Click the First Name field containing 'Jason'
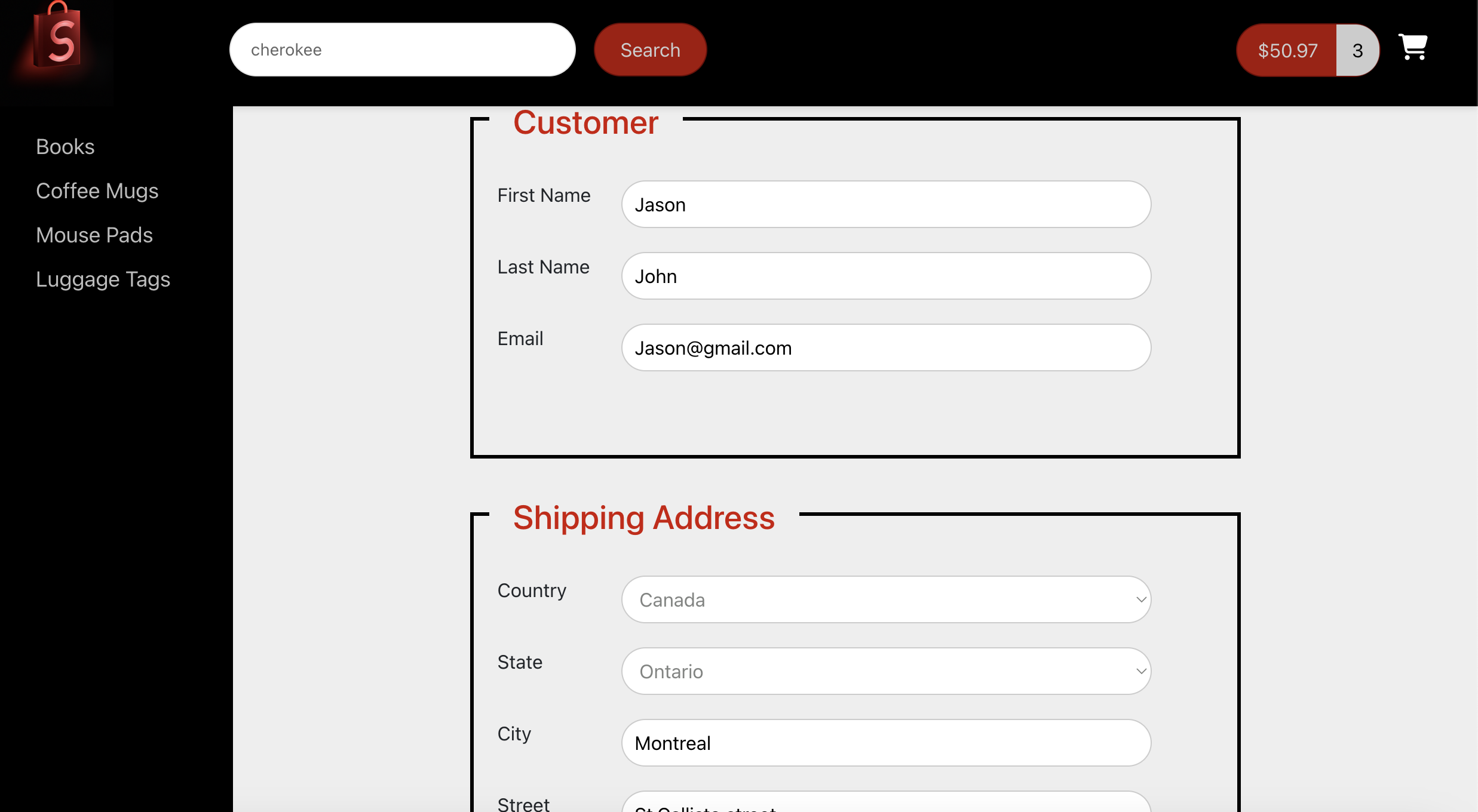This screenshot has height=812, width=1478. pos(885,204)
